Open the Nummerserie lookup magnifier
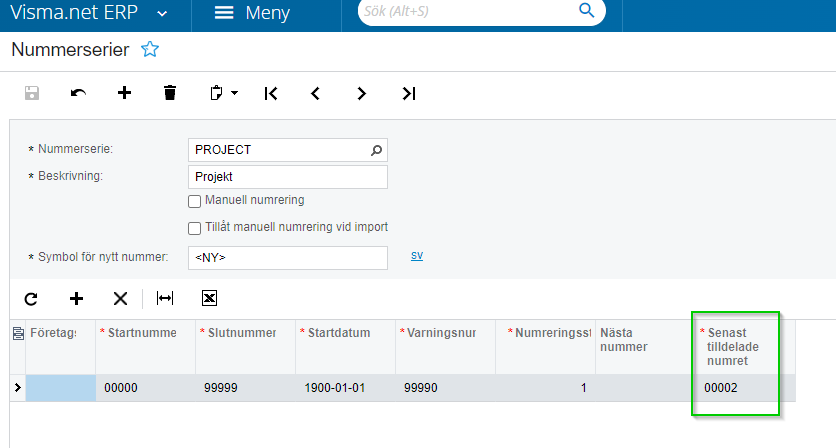The width and height of the screenshot is (836, 448). [x=376, y=150]
